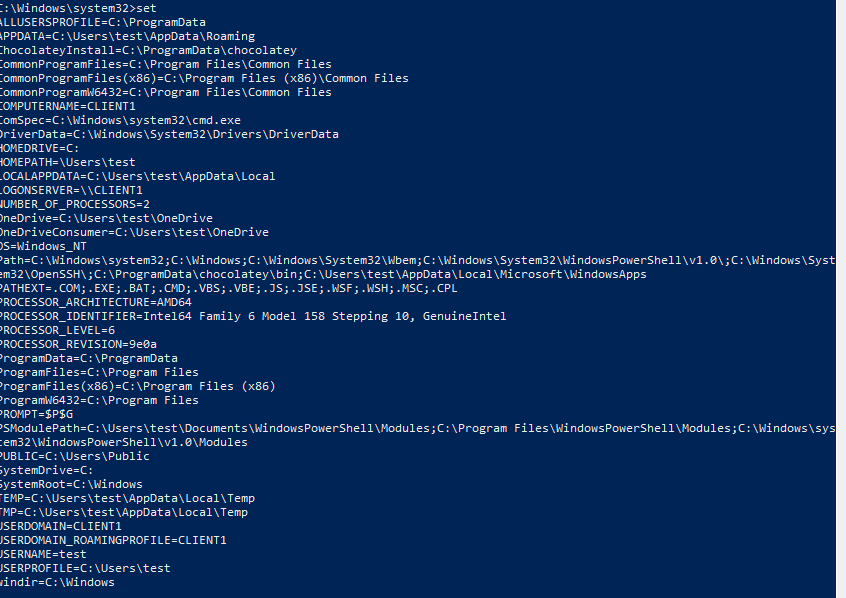
Task: Click the OS=Windows_NT line
Action: click(x=43, y=247)
